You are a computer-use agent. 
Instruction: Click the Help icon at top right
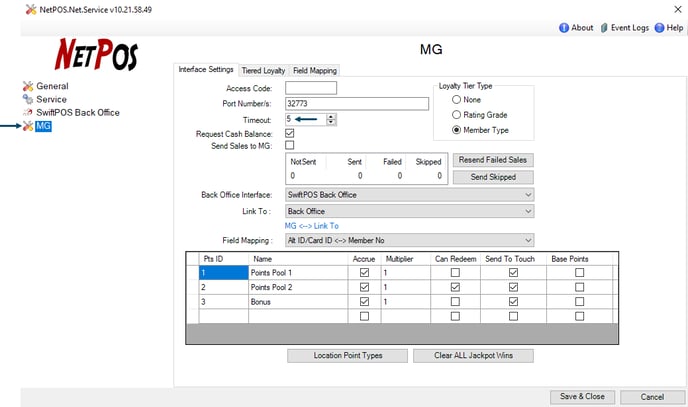point(657,28)
